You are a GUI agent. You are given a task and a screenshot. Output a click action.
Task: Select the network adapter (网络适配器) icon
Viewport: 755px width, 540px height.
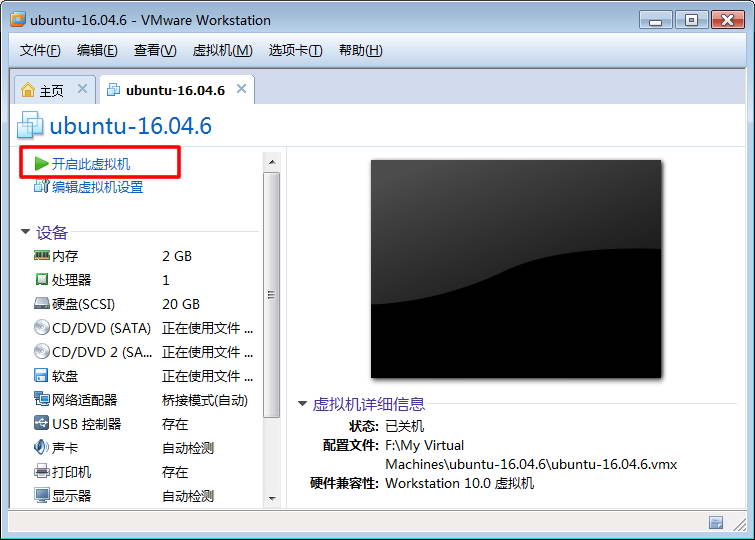[x=41, y=400]
